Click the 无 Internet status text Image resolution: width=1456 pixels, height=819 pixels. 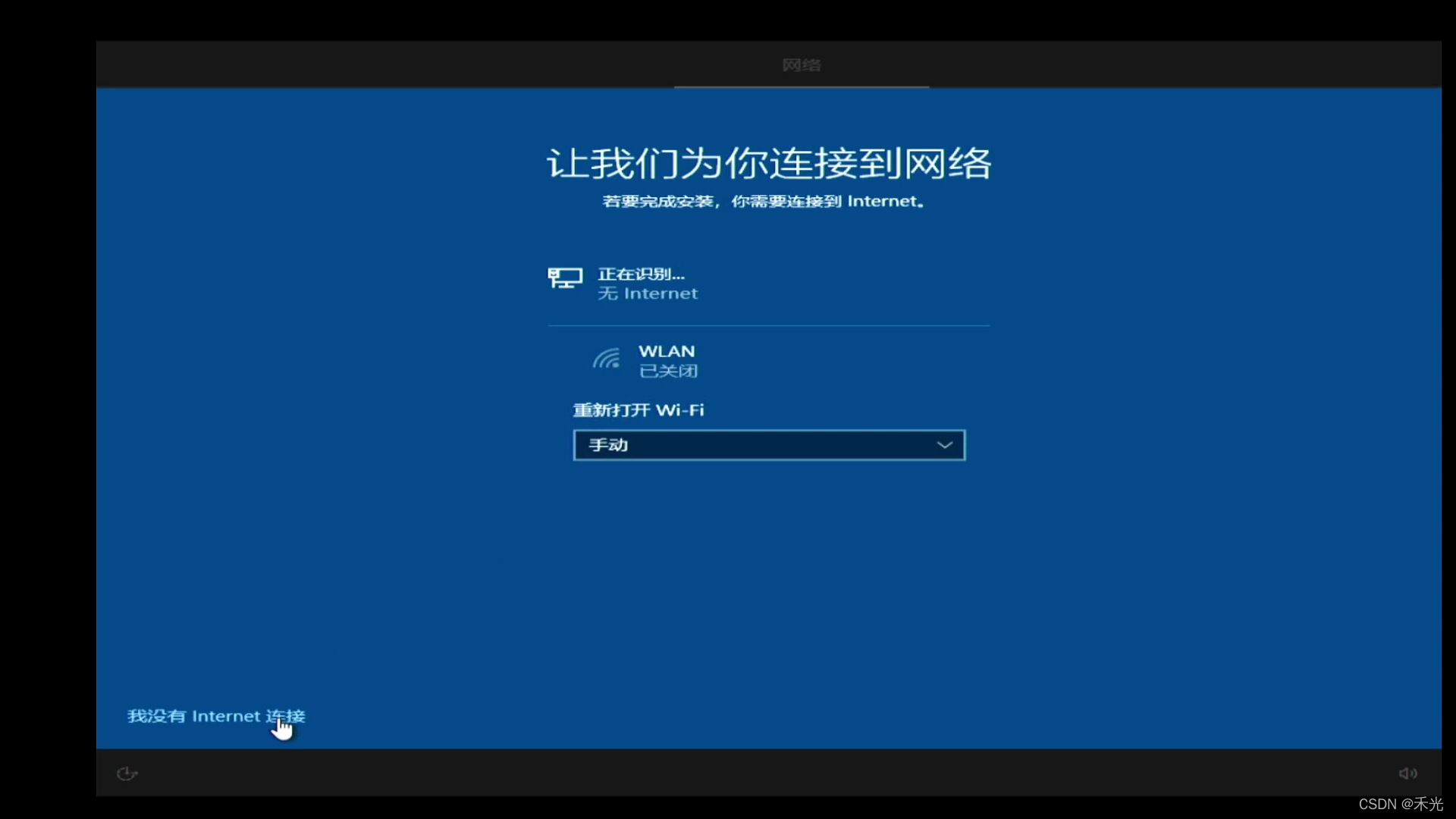[648, 293]
